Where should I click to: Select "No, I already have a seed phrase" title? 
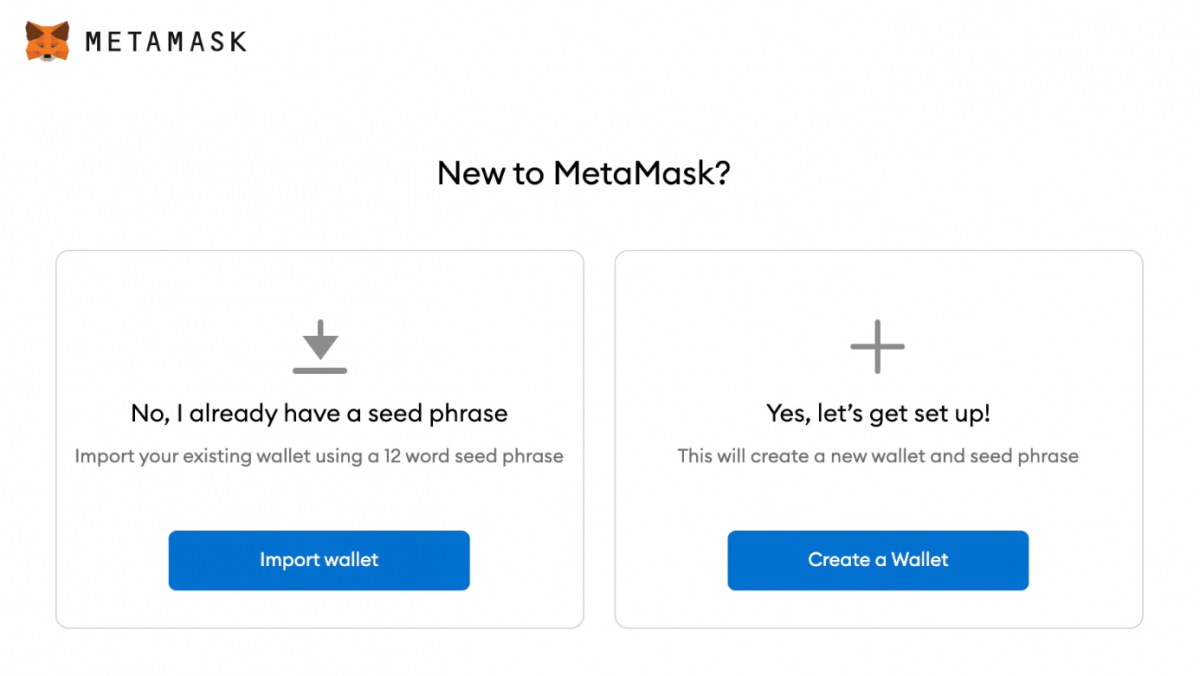click(319, 413)
